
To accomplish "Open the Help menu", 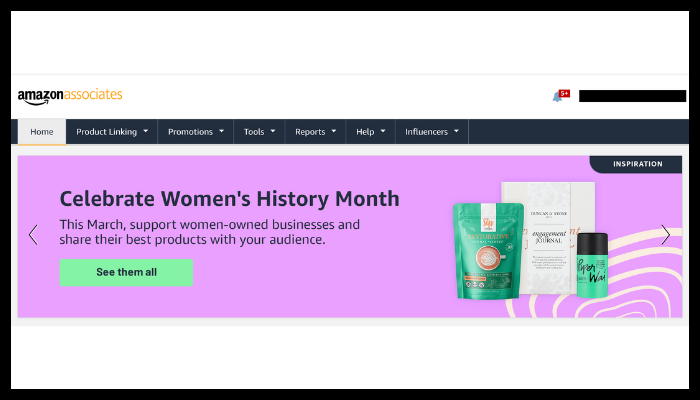I will point(371,132).
